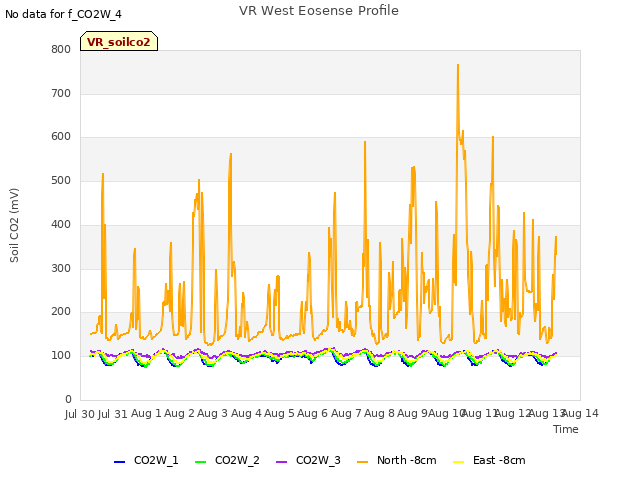
Task: Click the orange peak near 560 on Aug 3
Action: pyautogui.click(x=231, y=154)
